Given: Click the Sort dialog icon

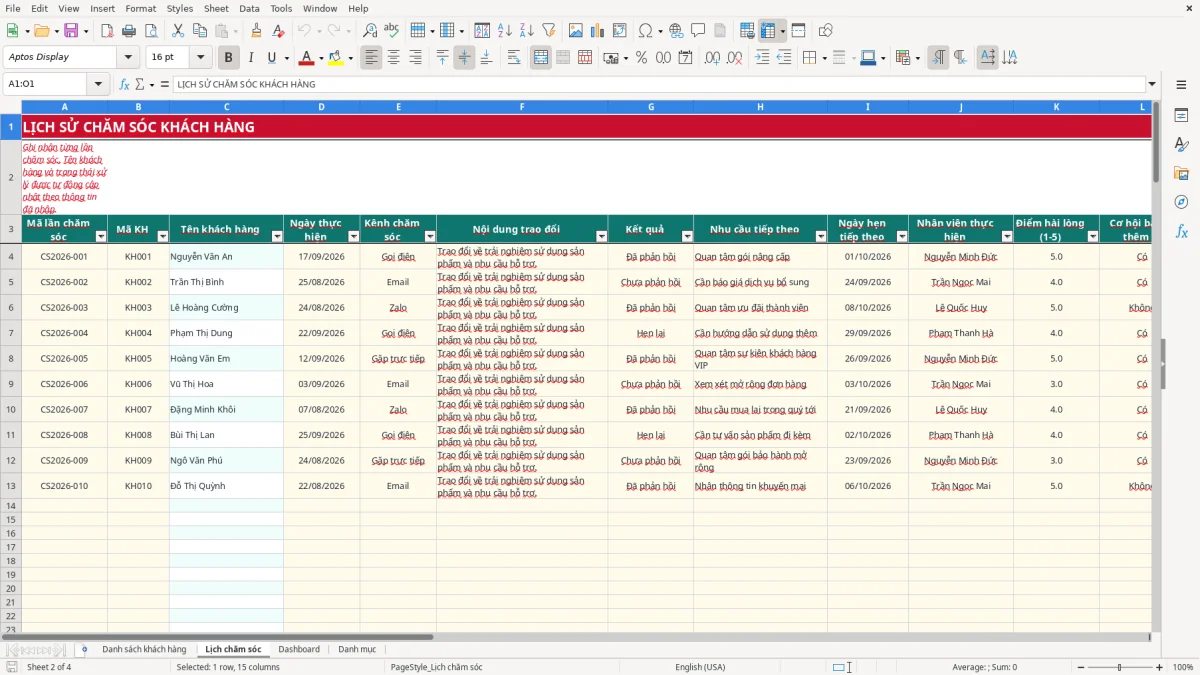Looking at the screenshot, I should pos(482,31).
